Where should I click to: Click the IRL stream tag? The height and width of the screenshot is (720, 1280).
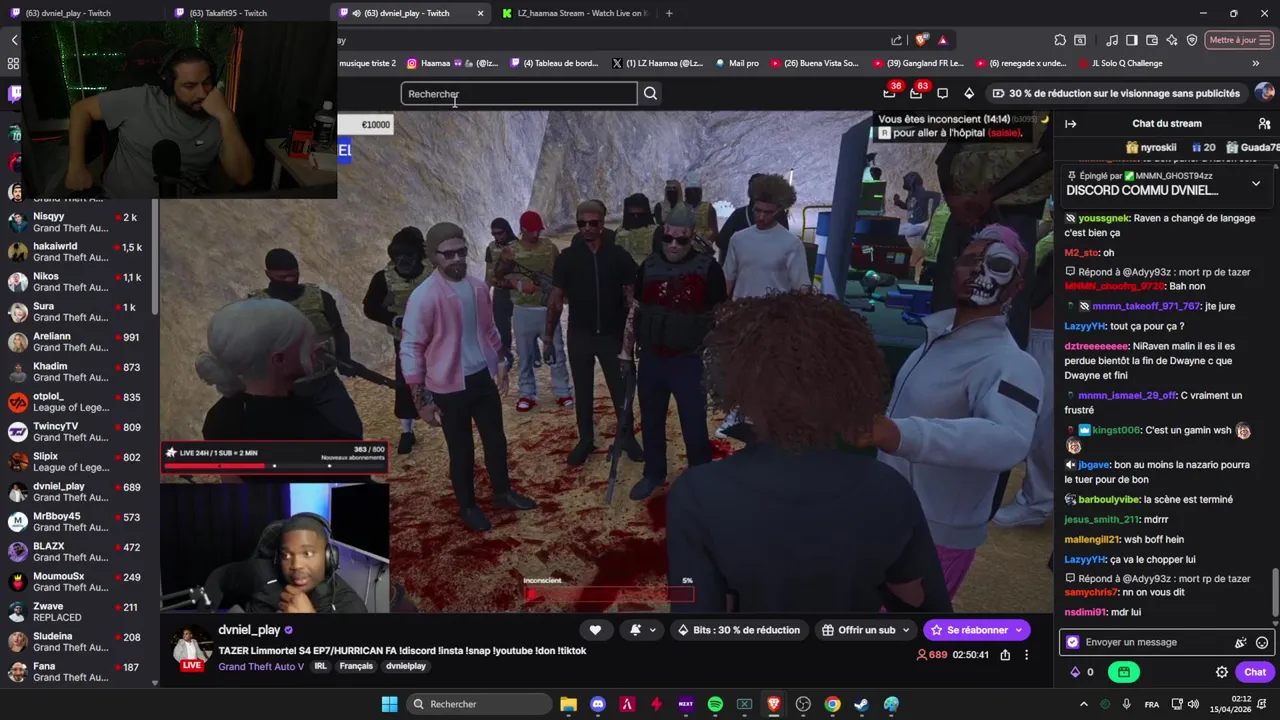pos(320,667)
